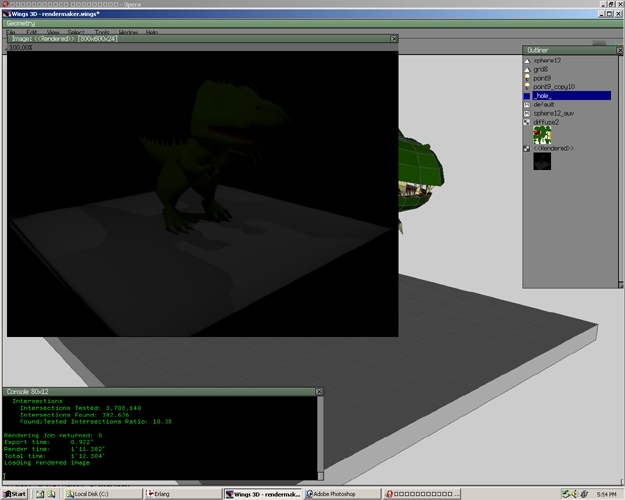The height and width of the screenshot is (500, 625).
Task: Click the <<Rendered>> image checker icon
Action: coord(527,148)
